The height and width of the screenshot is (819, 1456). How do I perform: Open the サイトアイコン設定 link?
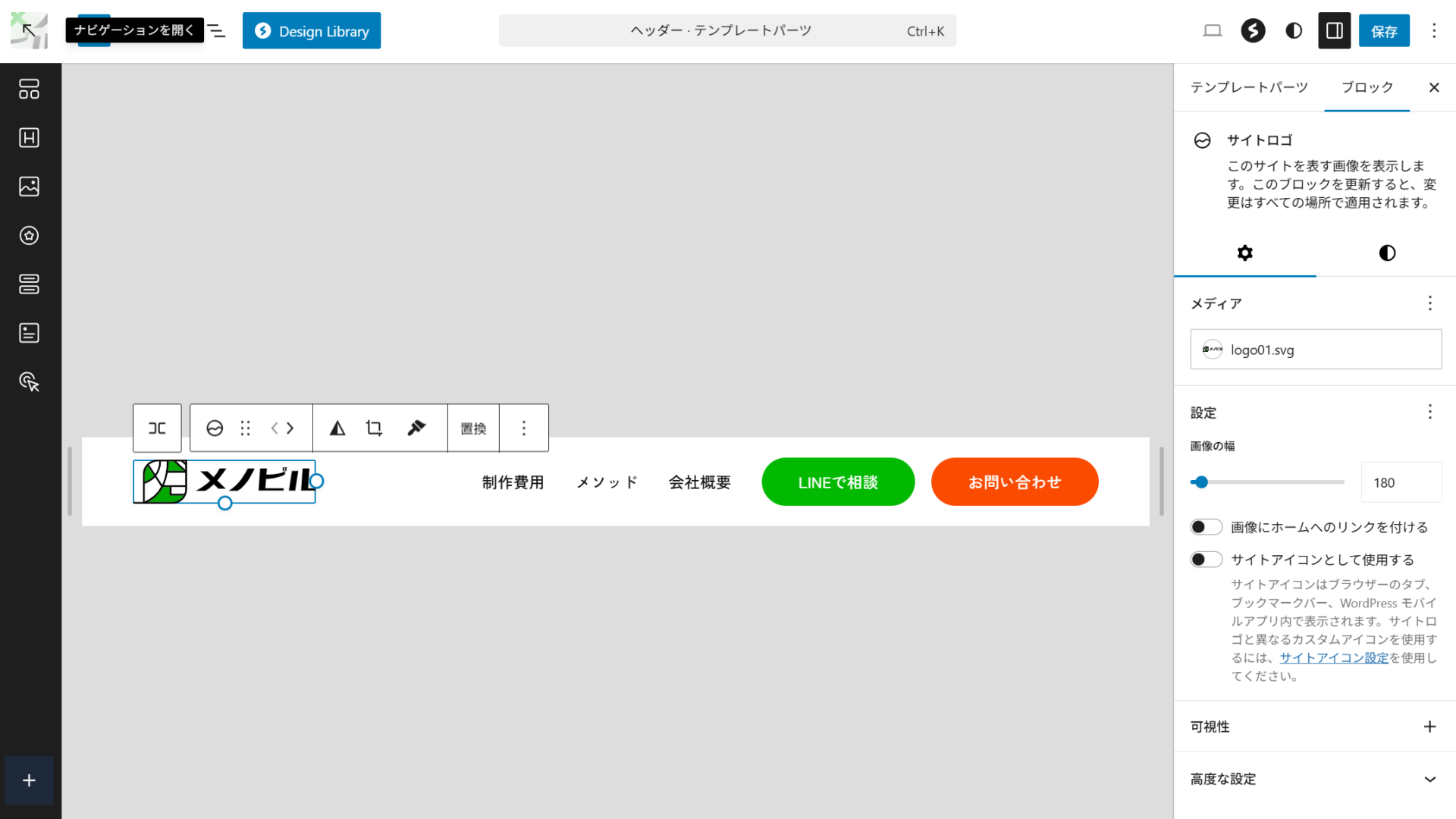pyautogui.click(x=1333, y=658)
